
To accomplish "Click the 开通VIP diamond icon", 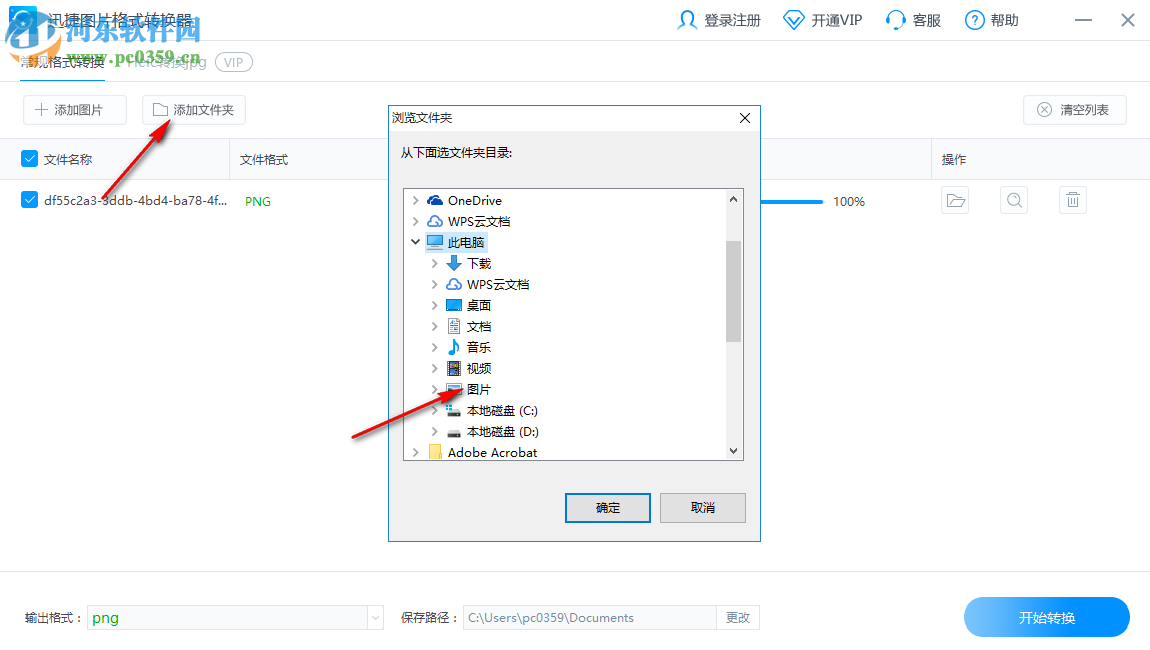I will [x=793, y=19].
